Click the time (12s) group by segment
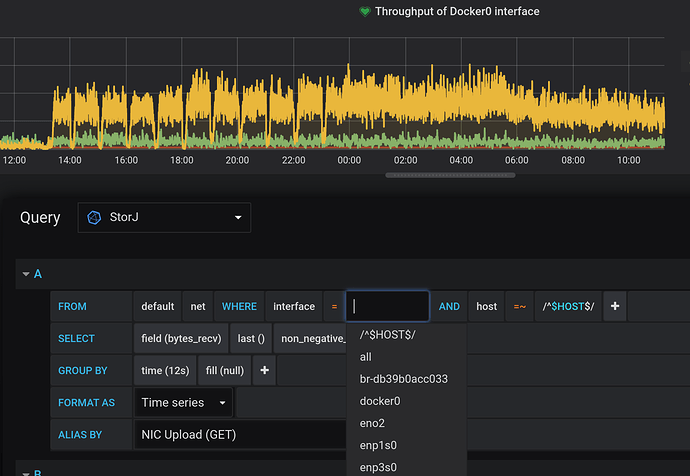The height and width of the screenshot is (476, 690). [x=165, y=371]
